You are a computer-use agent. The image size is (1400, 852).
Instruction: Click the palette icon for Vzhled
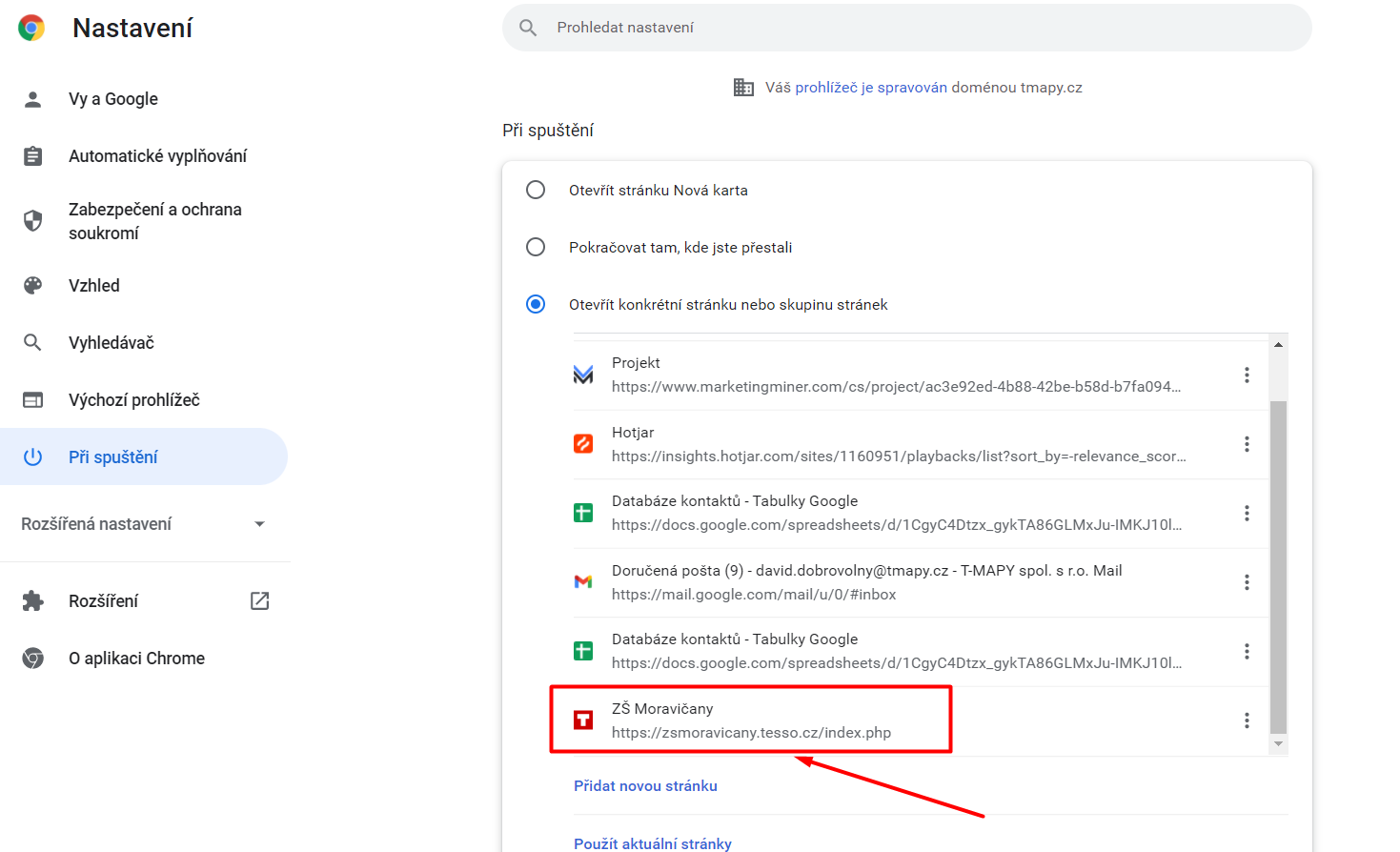(x=32, y=285)
